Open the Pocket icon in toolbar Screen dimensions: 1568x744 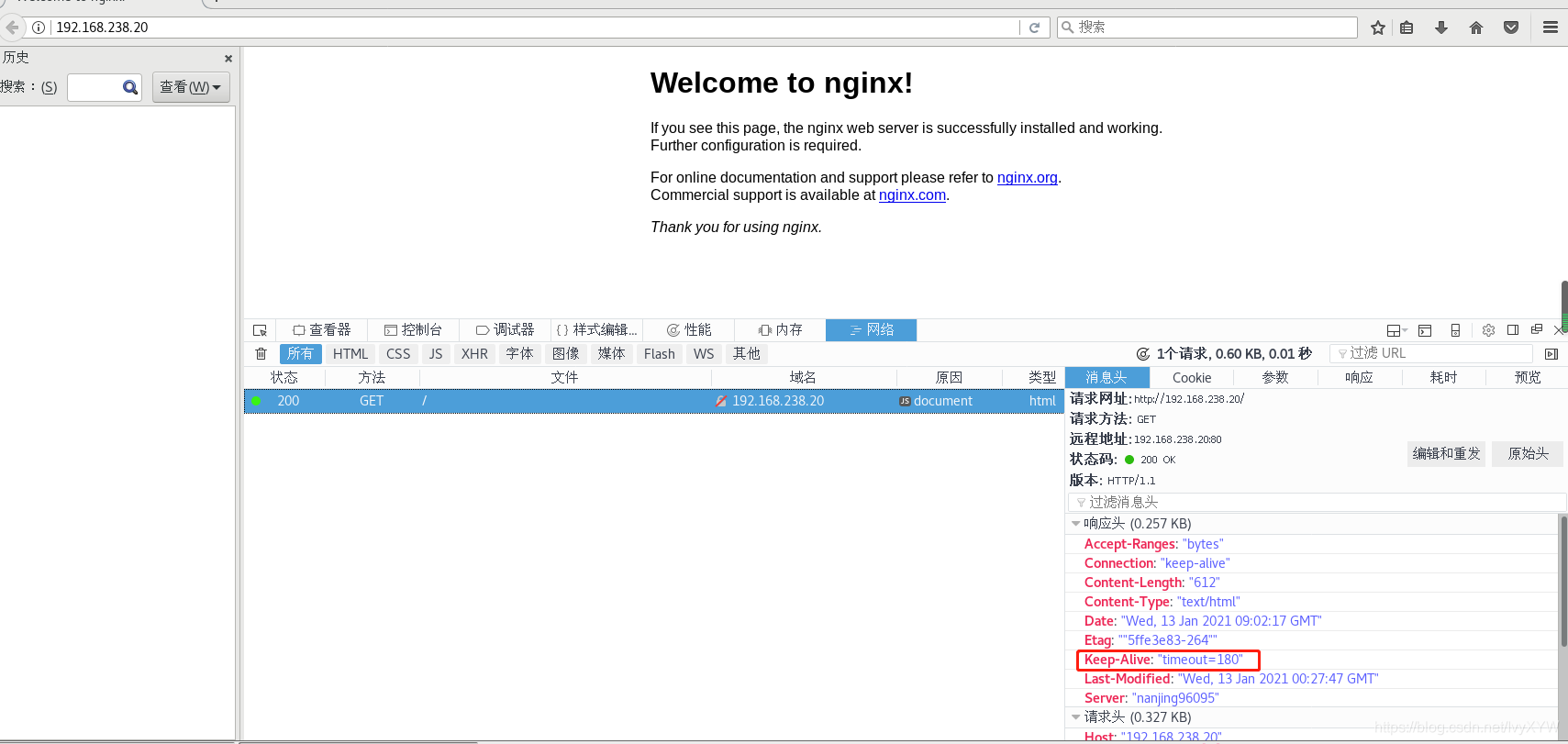click(x=1511, y=28)
